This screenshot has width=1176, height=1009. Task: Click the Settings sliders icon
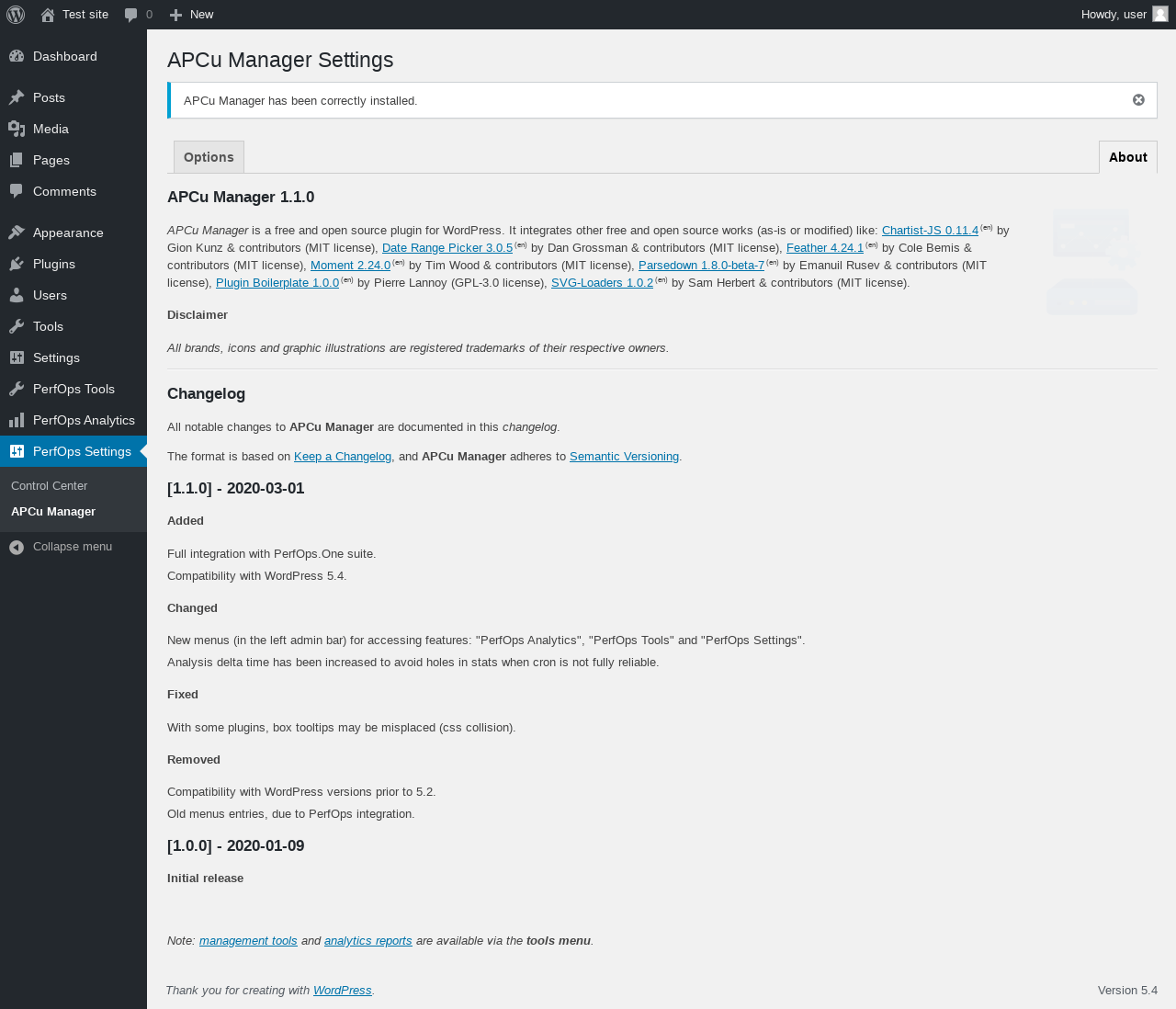pyautogui.click(x=17, y=357)
